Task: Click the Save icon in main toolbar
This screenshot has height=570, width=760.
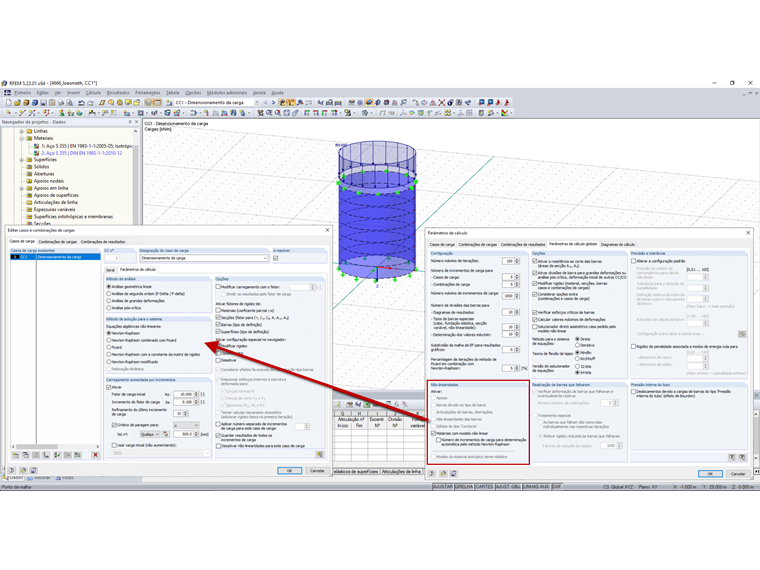Action: [x=43, y=103]
